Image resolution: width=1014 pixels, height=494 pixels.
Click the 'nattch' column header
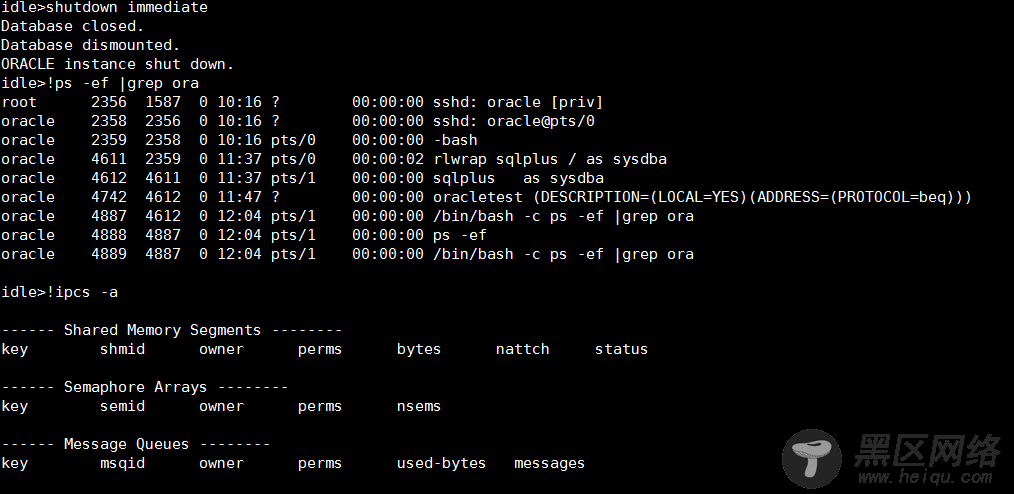point(523,349)
